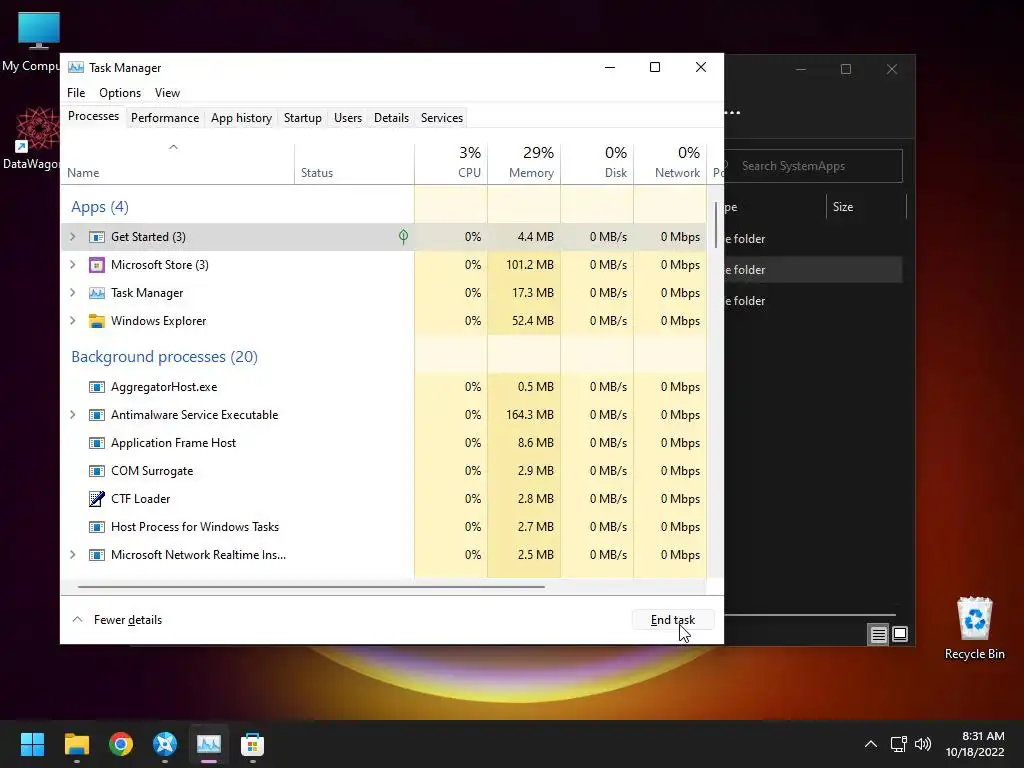The image size is (1024, 768).
Task: Launch Google Chrome from the taskbar
Action: coord(121,744)
